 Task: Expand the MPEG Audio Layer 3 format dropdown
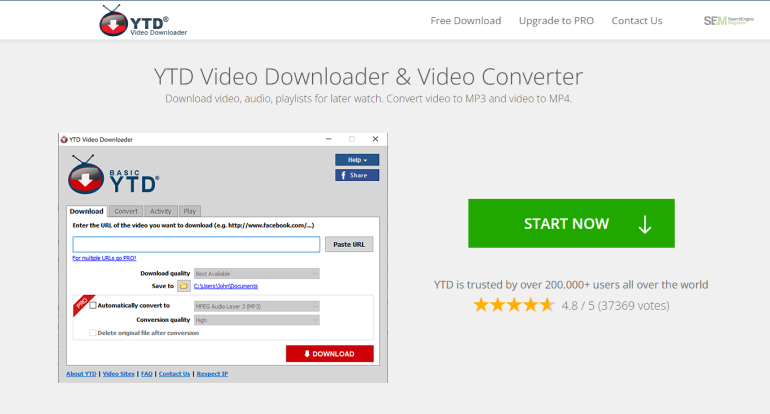tap(257, 306)
